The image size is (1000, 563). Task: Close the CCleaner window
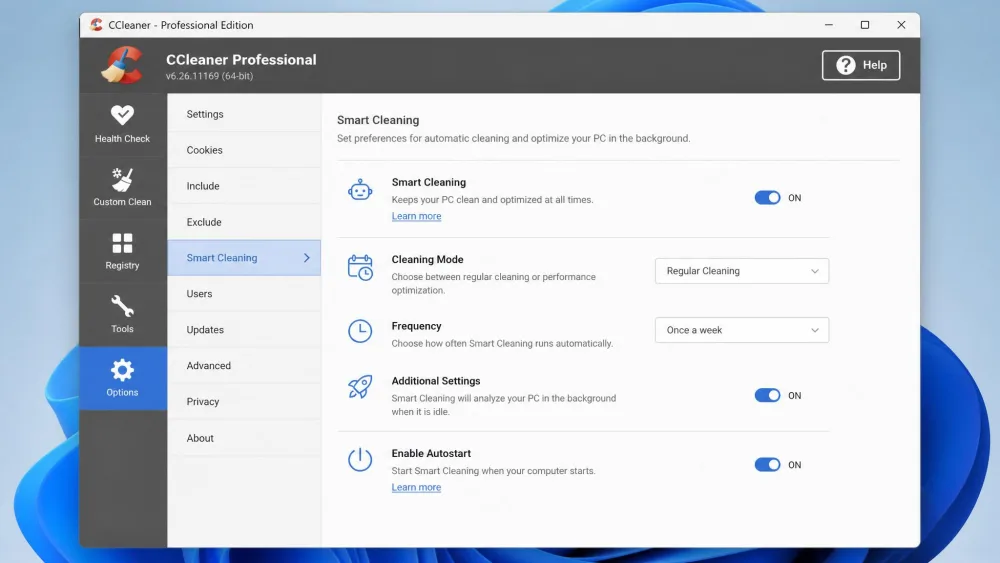pos(901,25)
